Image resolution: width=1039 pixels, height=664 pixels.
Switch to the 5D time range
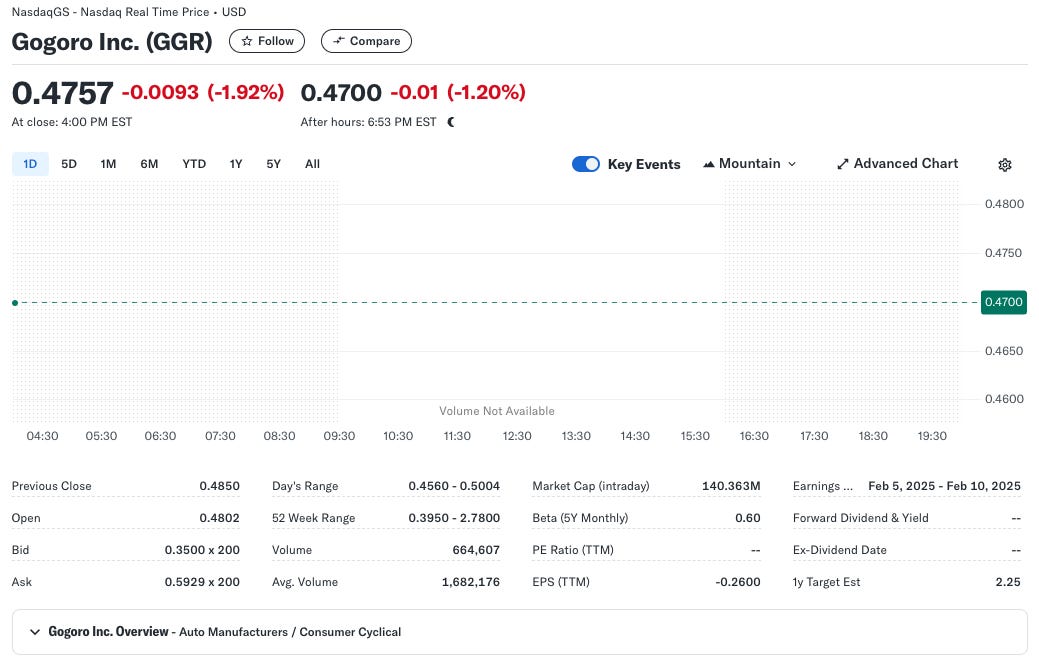click(69, 164)
